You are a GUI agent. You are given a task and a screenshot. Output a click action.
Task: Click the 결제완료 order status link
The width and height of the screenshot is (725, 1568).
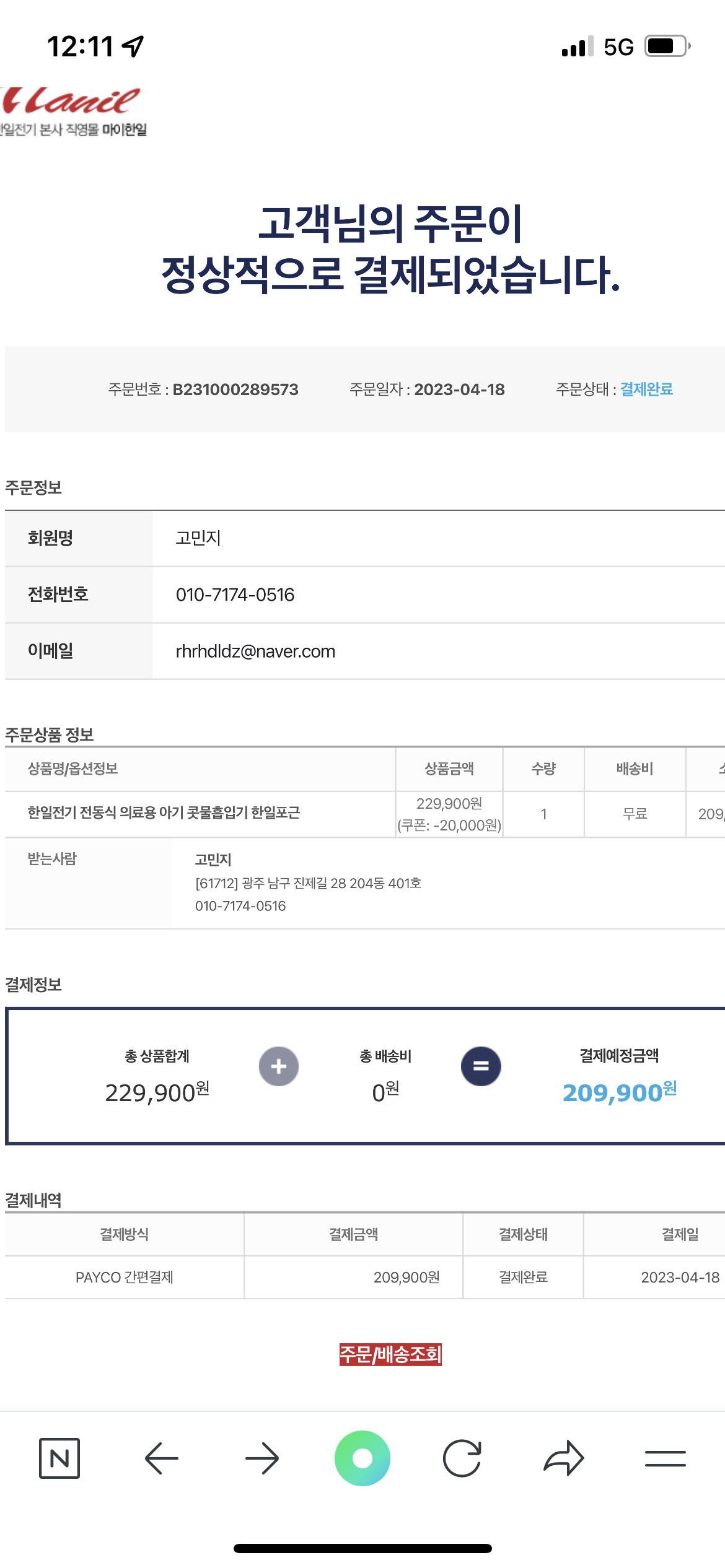(646, 389)
